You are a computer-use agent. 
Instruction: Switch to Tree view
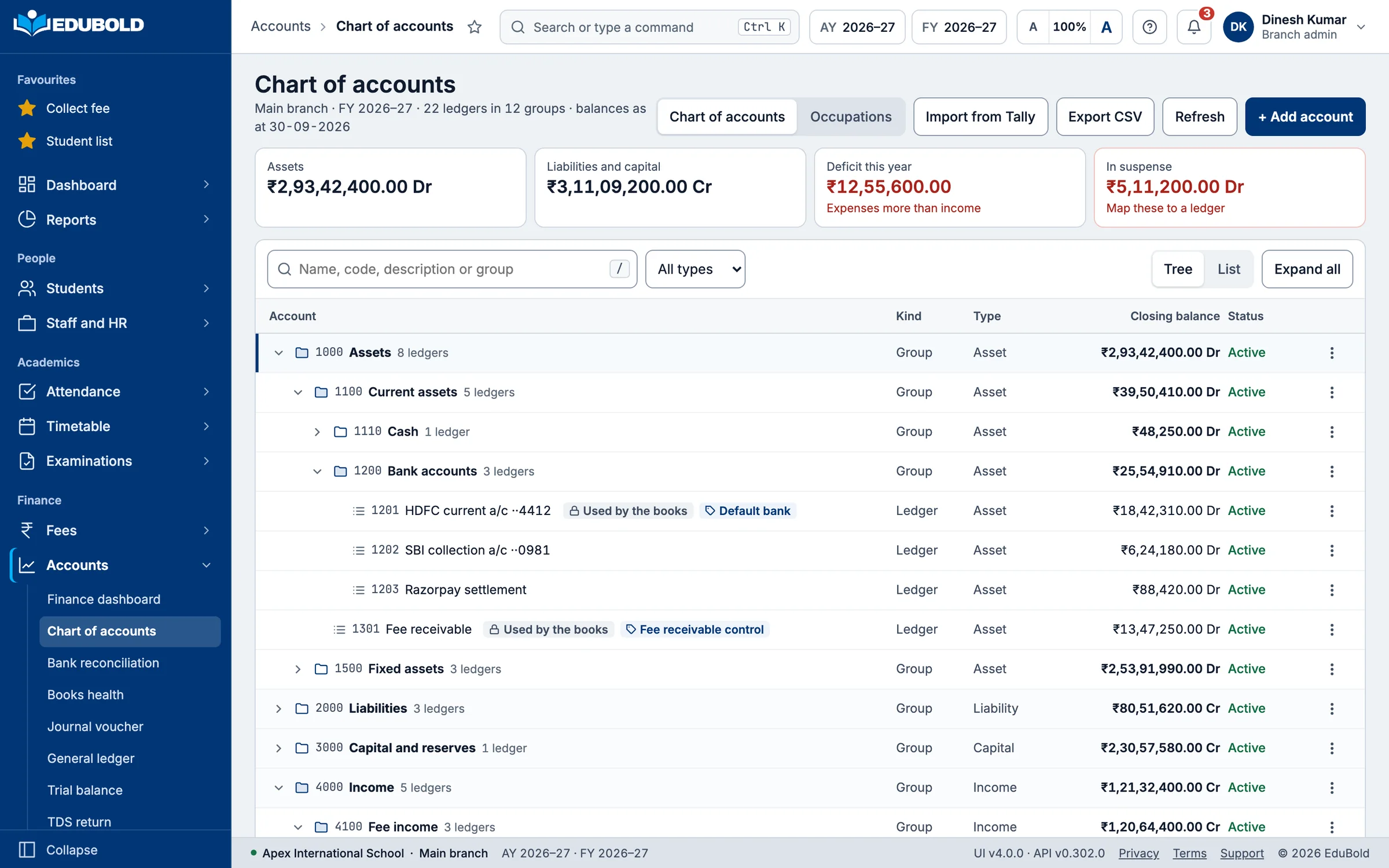point(1178,269)
